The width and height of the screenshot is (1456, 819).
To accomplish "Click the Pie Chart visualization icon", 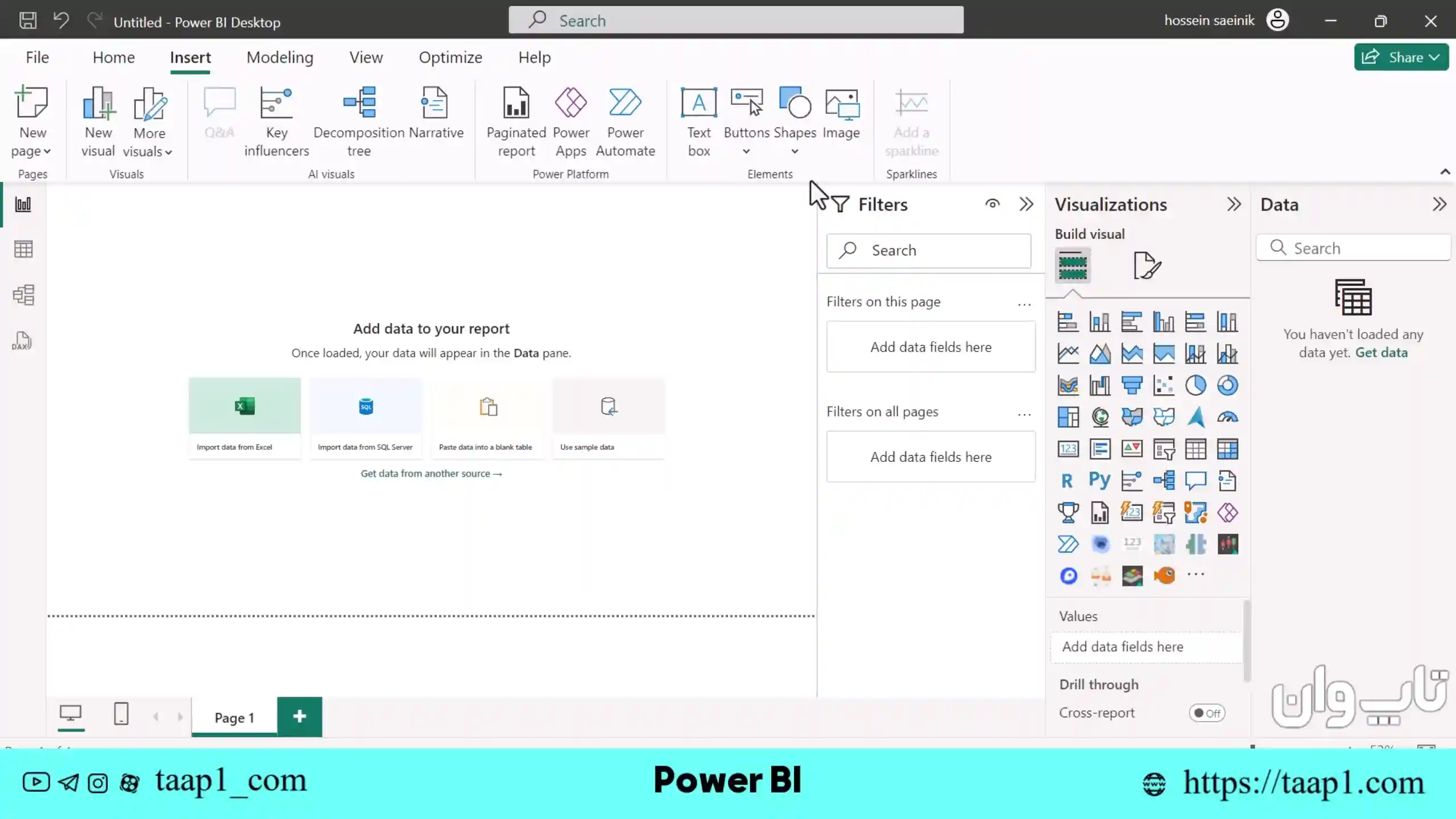I will 1196,385.
